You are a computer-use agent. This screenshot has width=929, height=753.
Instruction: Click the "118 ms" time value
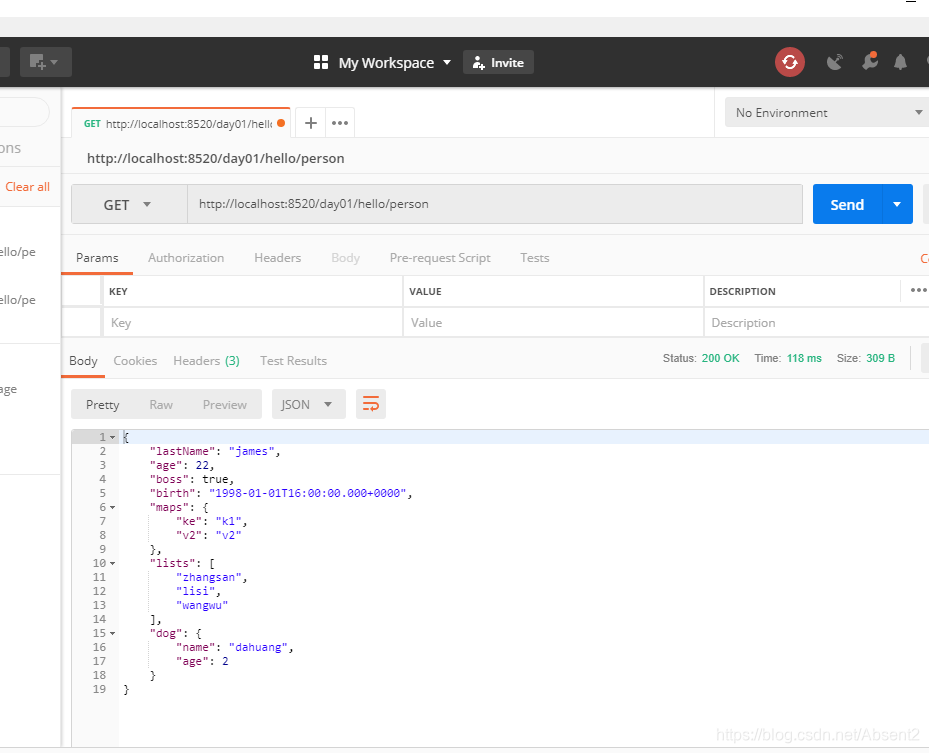click(804, 358)
